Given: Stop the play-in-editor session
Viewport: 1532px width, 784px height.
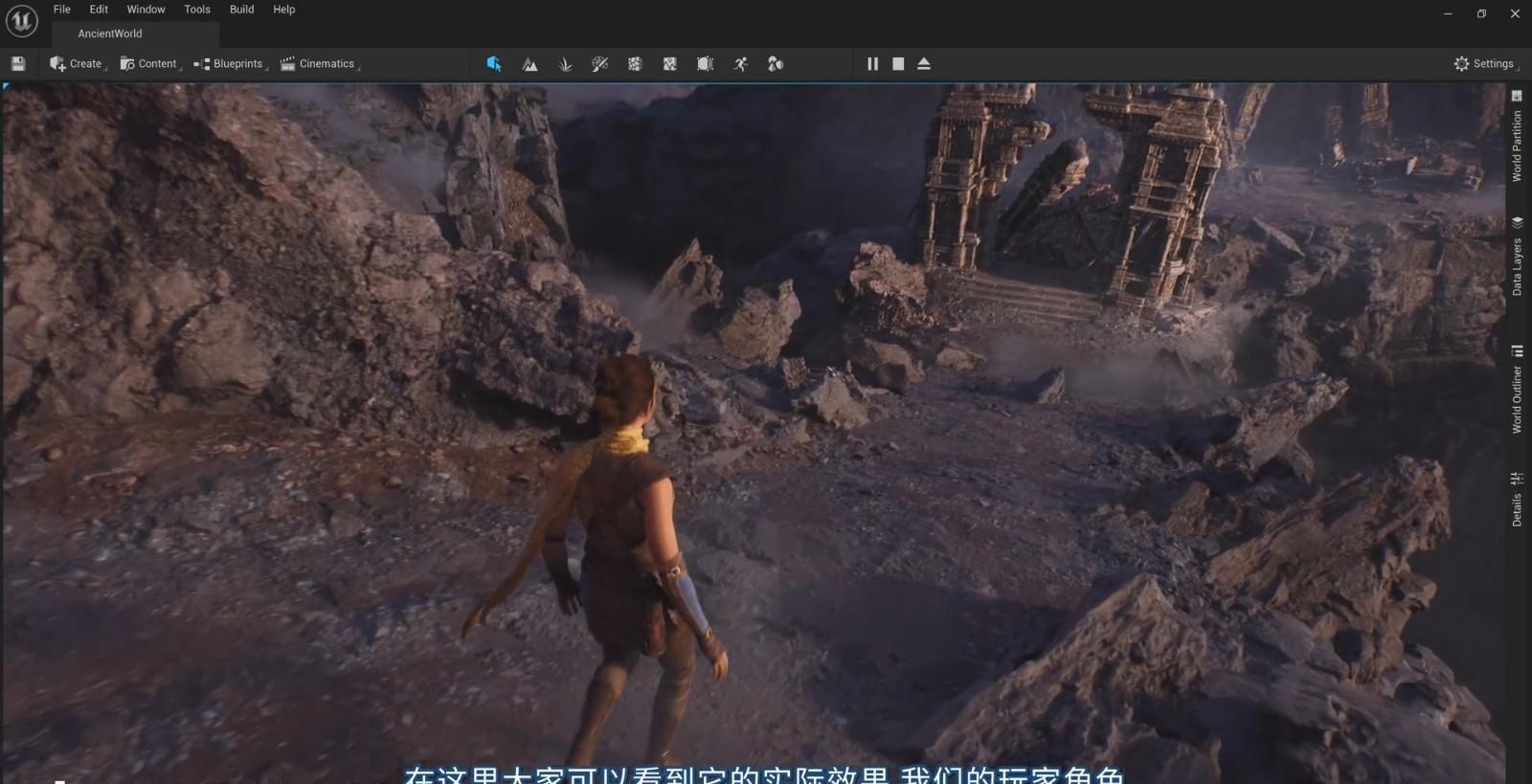Looking at the screenshot, I should [898, 64].
